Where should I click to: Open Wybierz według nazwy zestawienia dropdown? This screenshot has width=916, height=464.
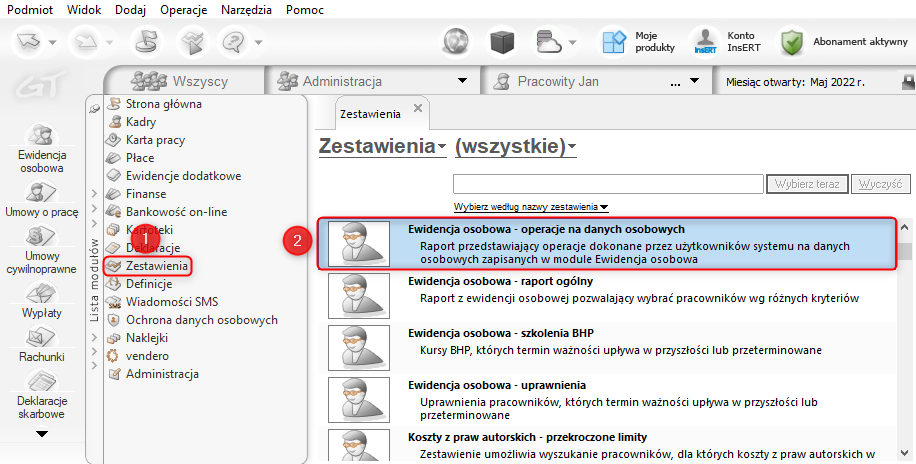tap(531, 207)
